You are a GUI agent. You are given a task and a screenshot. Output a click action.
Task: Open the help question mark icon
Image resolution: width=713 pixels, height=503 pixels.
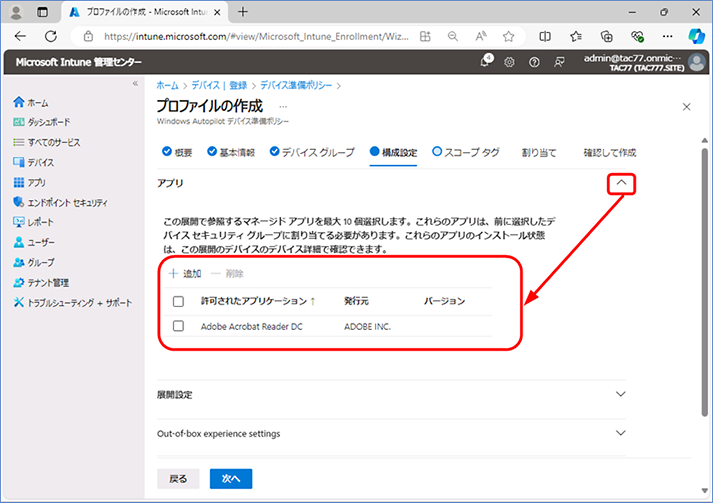pyautogui.click(x=534, y=62)
